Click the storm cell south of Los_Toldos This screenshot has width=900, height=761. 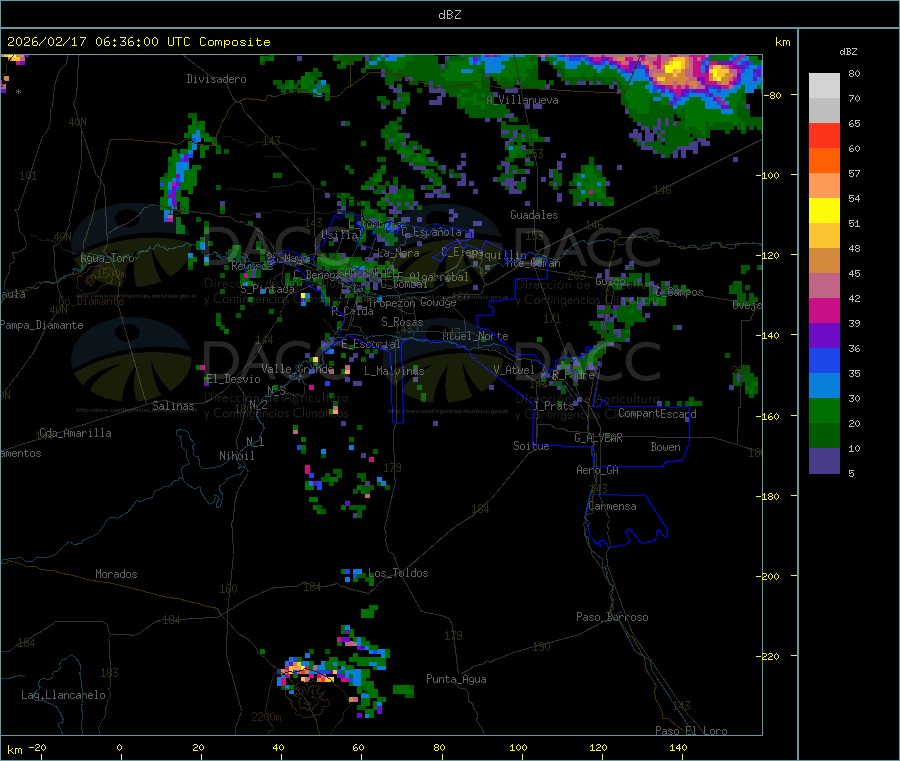pos(333,671)
